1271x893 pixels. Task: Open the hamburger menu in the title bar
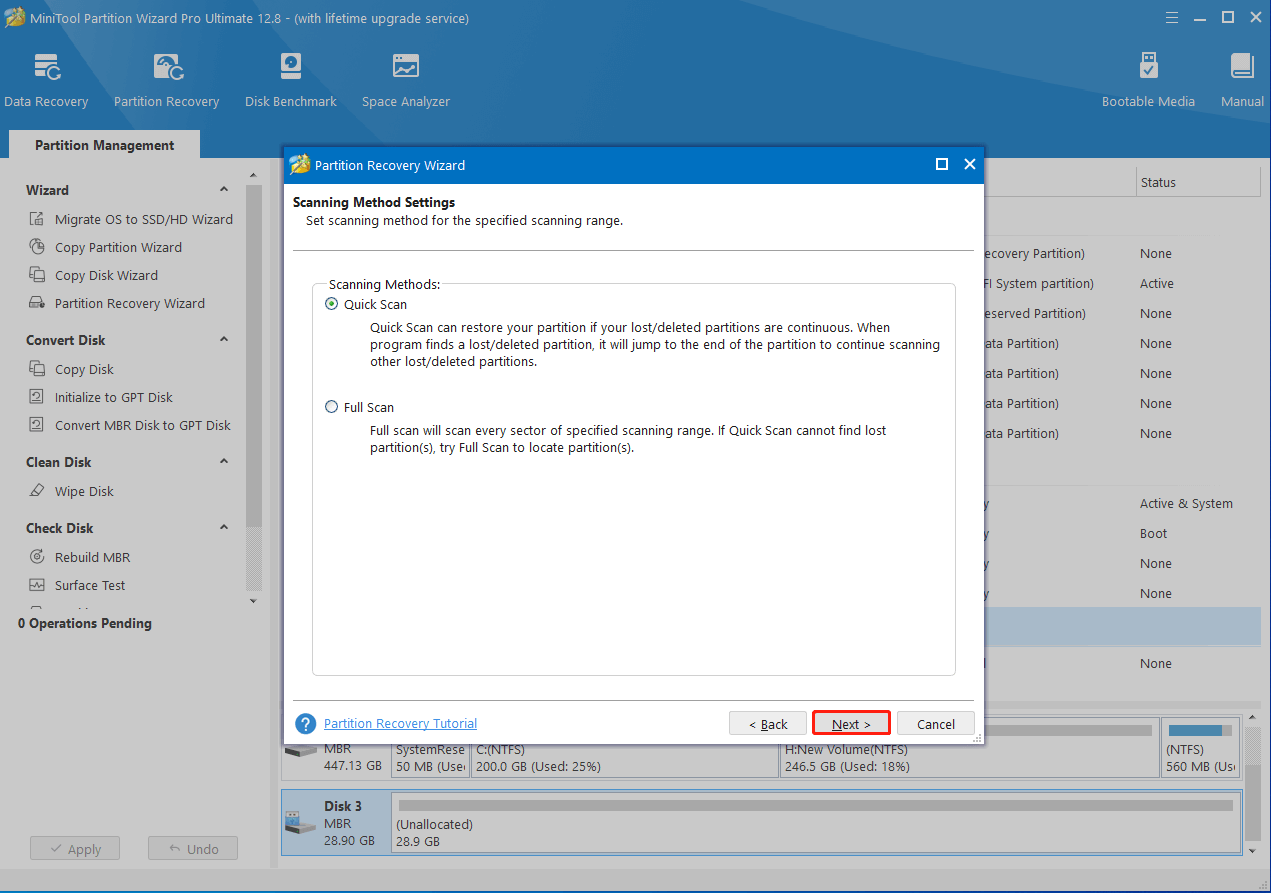click(x=1171, y=18)
